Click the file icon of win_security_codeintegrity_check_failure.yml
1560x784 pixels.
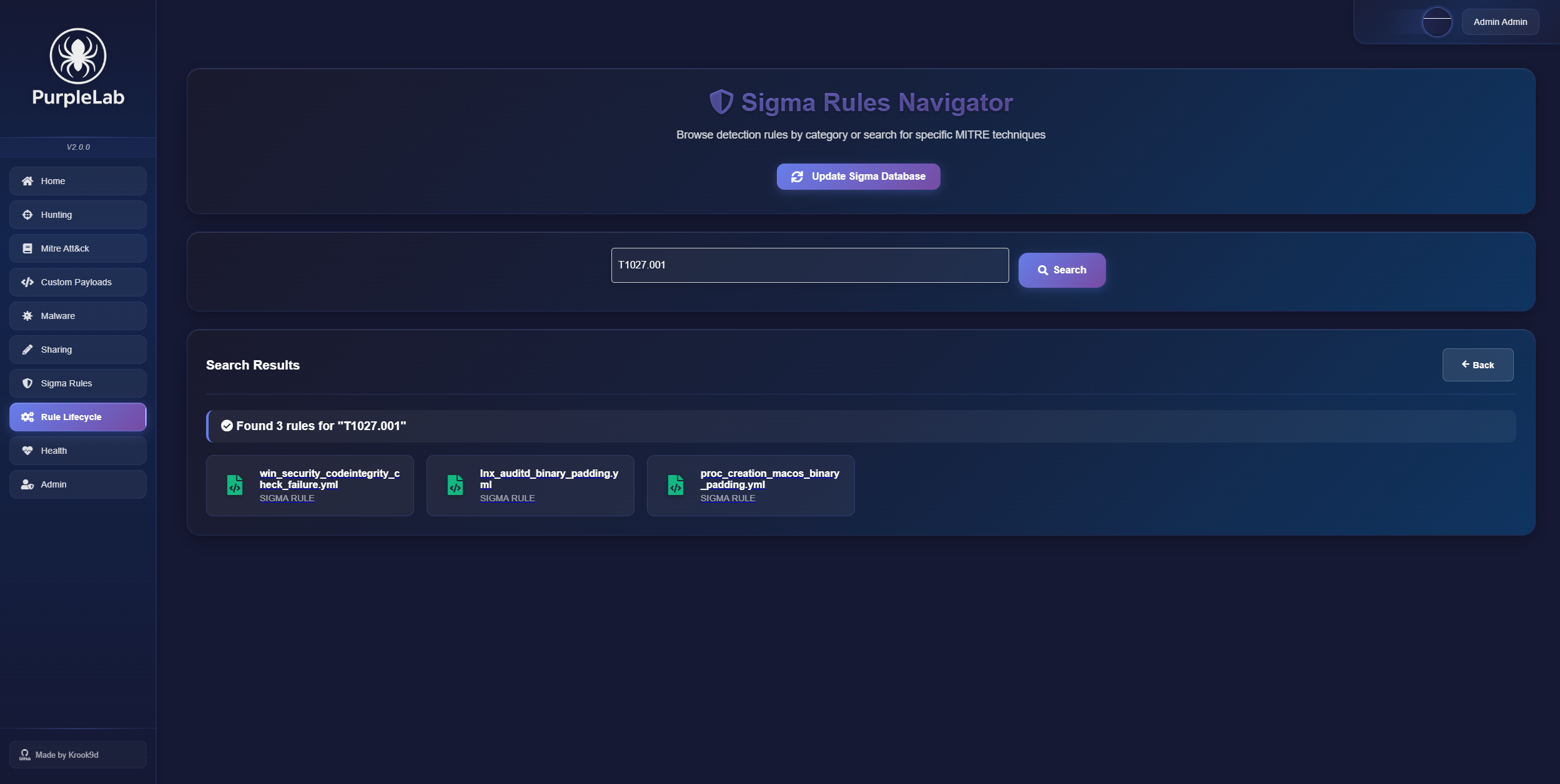point(235,485)
